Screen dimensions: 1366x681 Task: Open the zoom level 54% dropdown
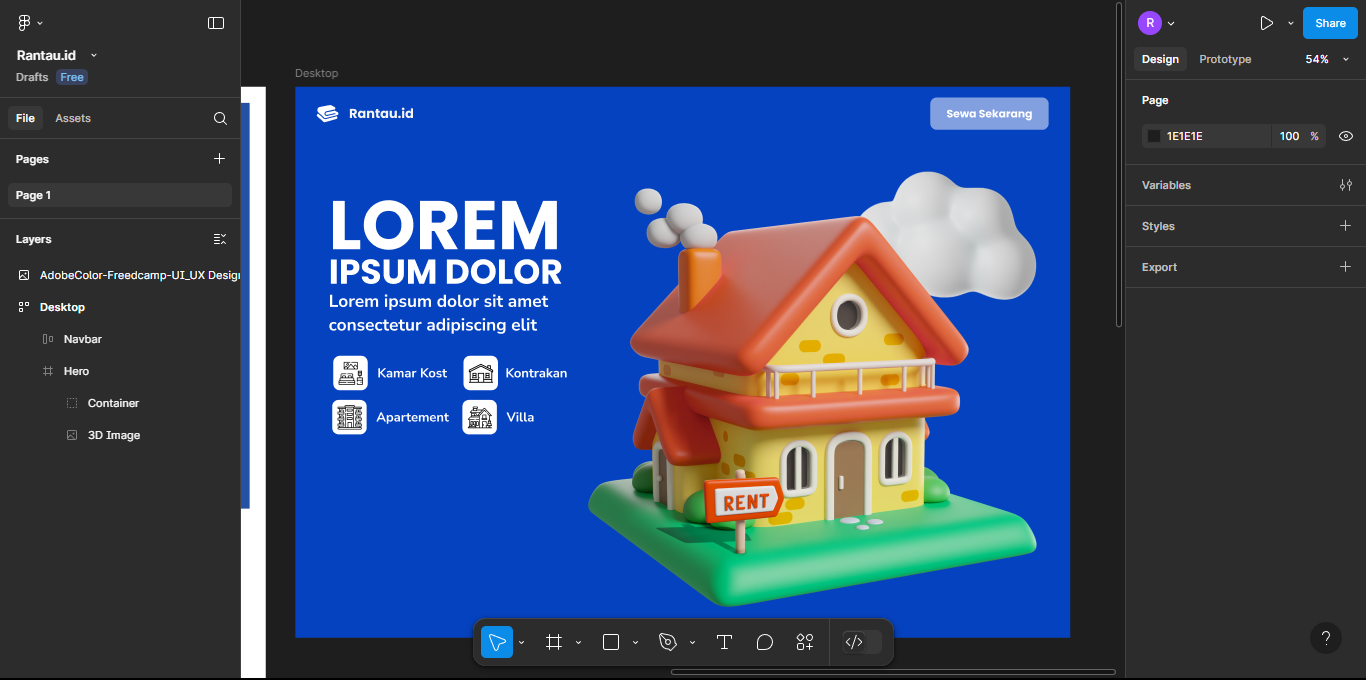1327,59
